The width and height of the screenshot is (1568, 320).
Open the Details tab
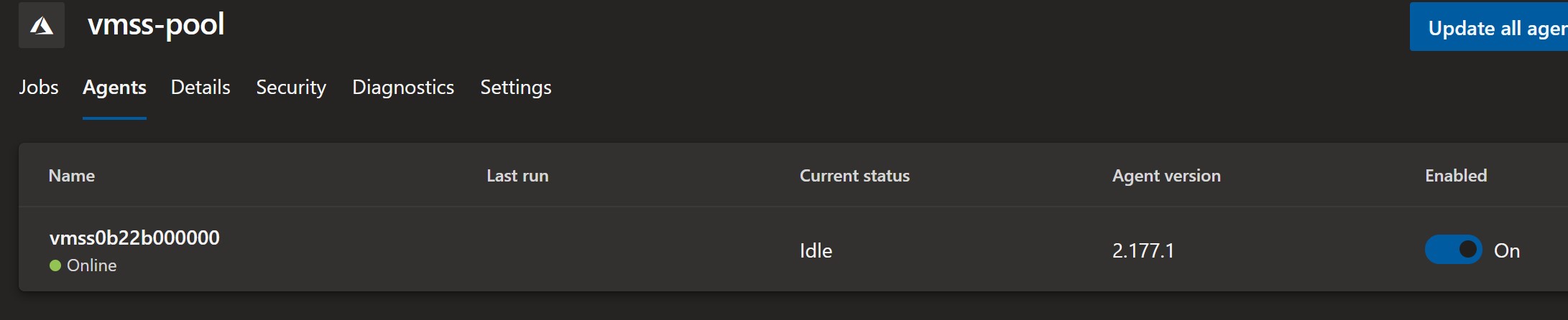pyautogui.click(x=200, y=87)
